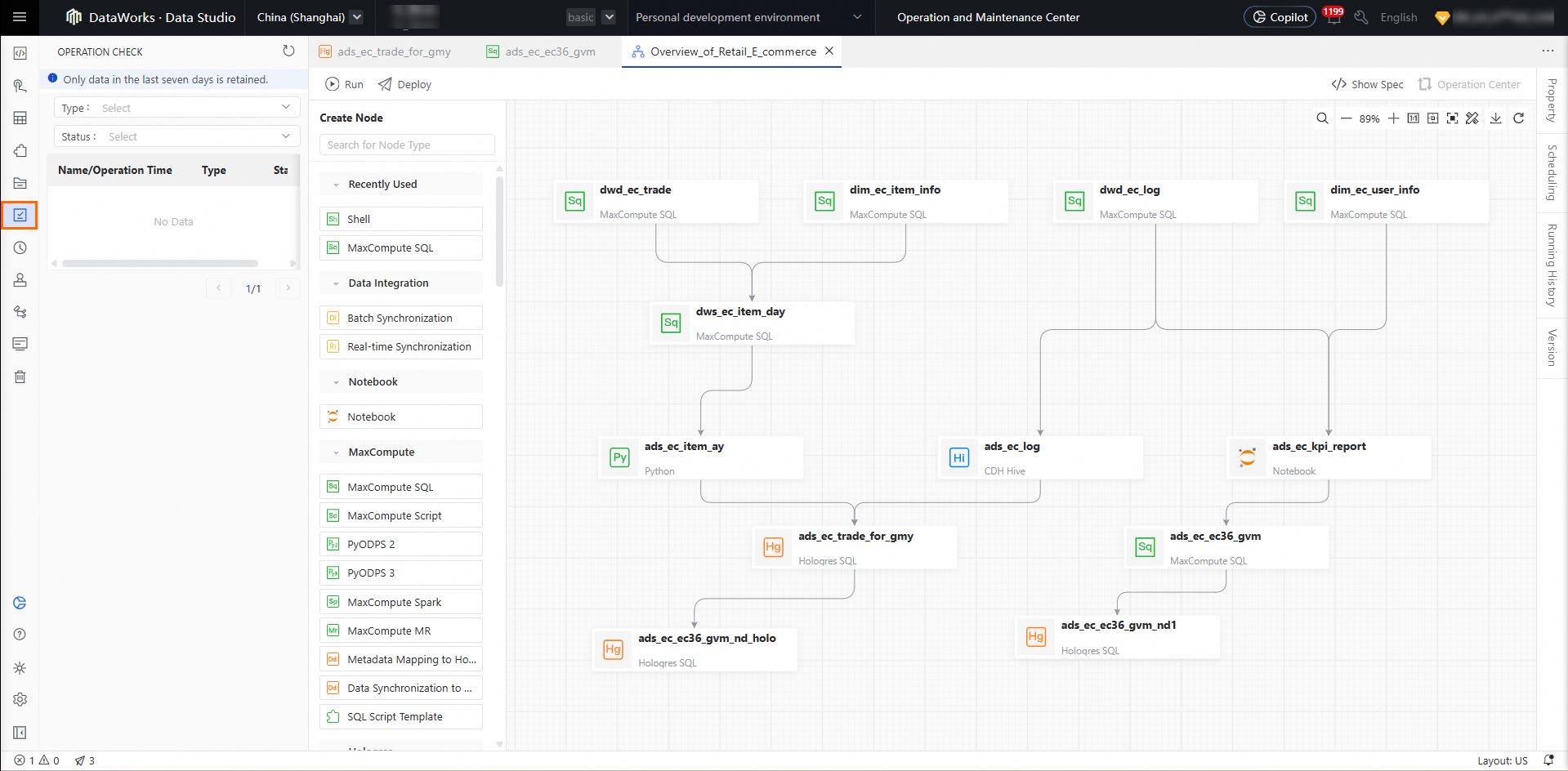Screen dimensions: 1568x771
Task: Reset canvas to 1:1 actual size
Action: (1413, 118)
